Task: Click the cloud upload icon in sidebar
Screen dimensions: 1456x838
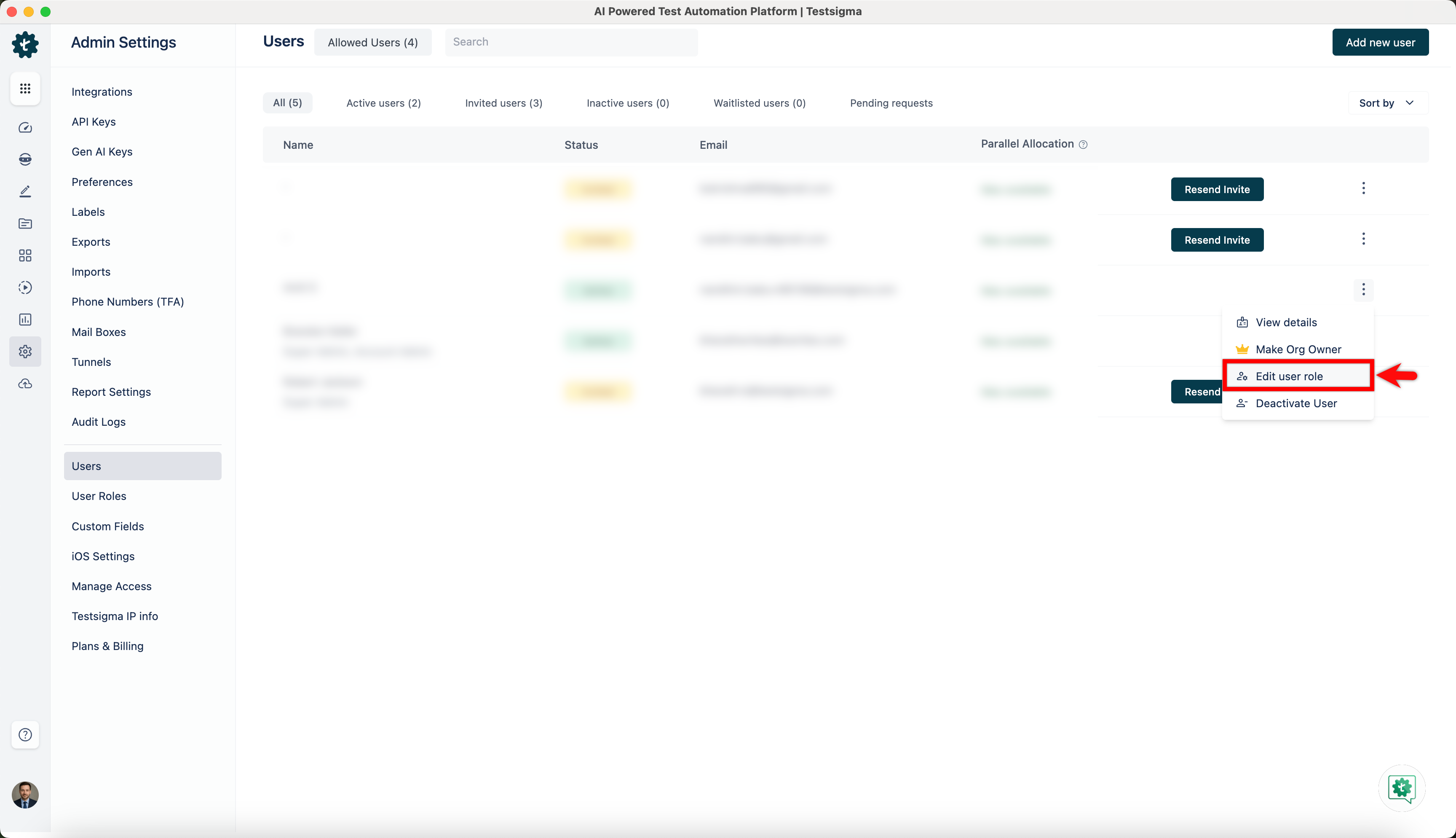Action: tap(25, 383)
